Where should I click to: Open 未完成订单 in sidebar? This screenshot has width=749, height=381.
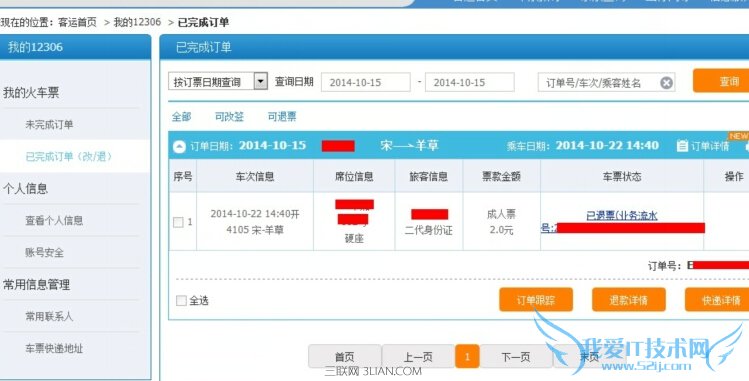click(49, 125)
